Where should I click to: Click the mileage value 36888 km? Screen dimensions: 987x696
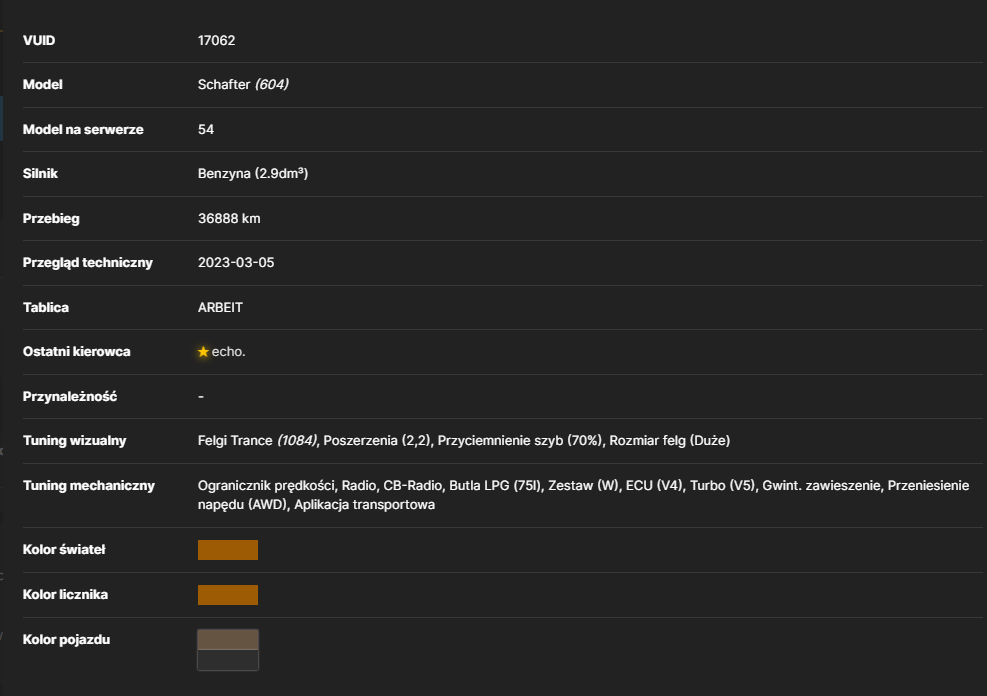click(229, 218)
